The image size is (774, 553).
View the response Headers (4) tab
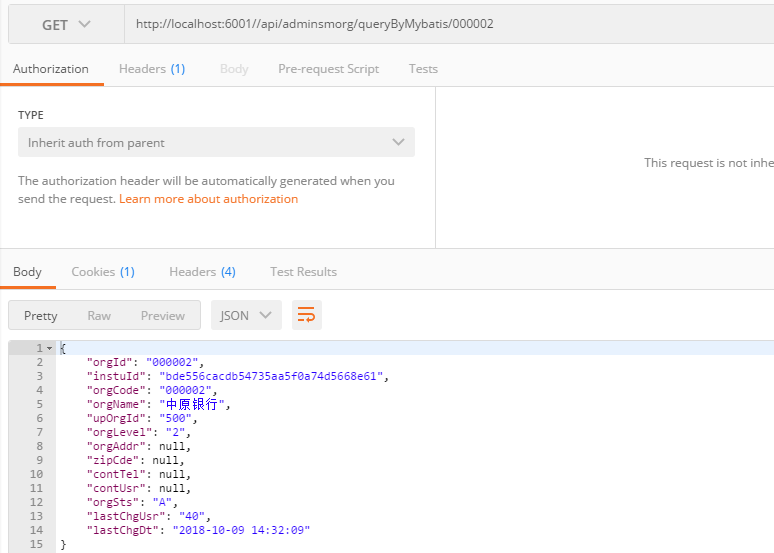coord(202,272)
